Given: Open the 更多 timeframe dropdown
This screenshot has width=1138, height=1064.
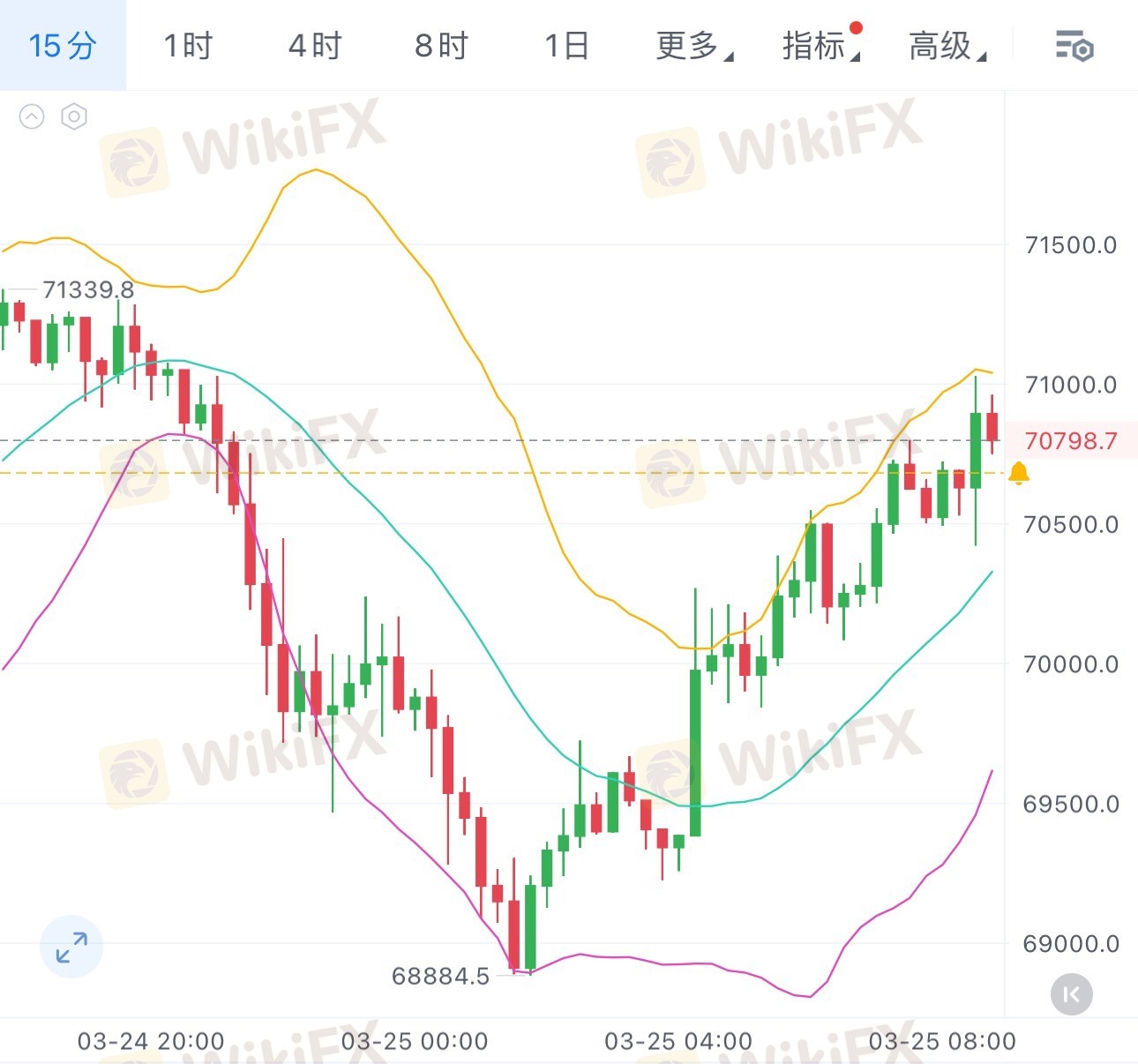Looking at the screenshot, I should click(693, 46).
